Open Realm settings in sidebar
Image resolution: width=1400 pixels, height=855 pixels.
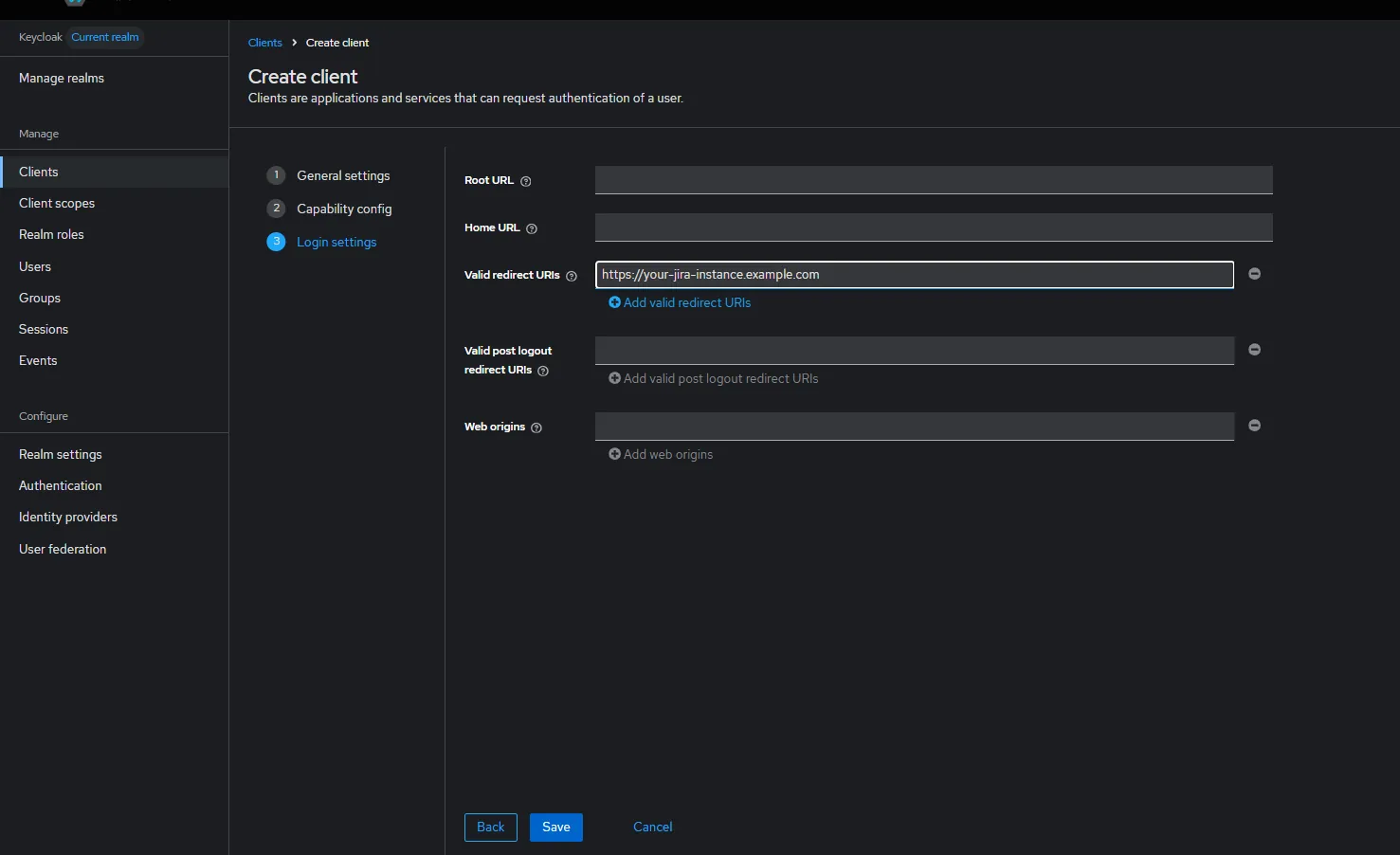click(114, 454)
